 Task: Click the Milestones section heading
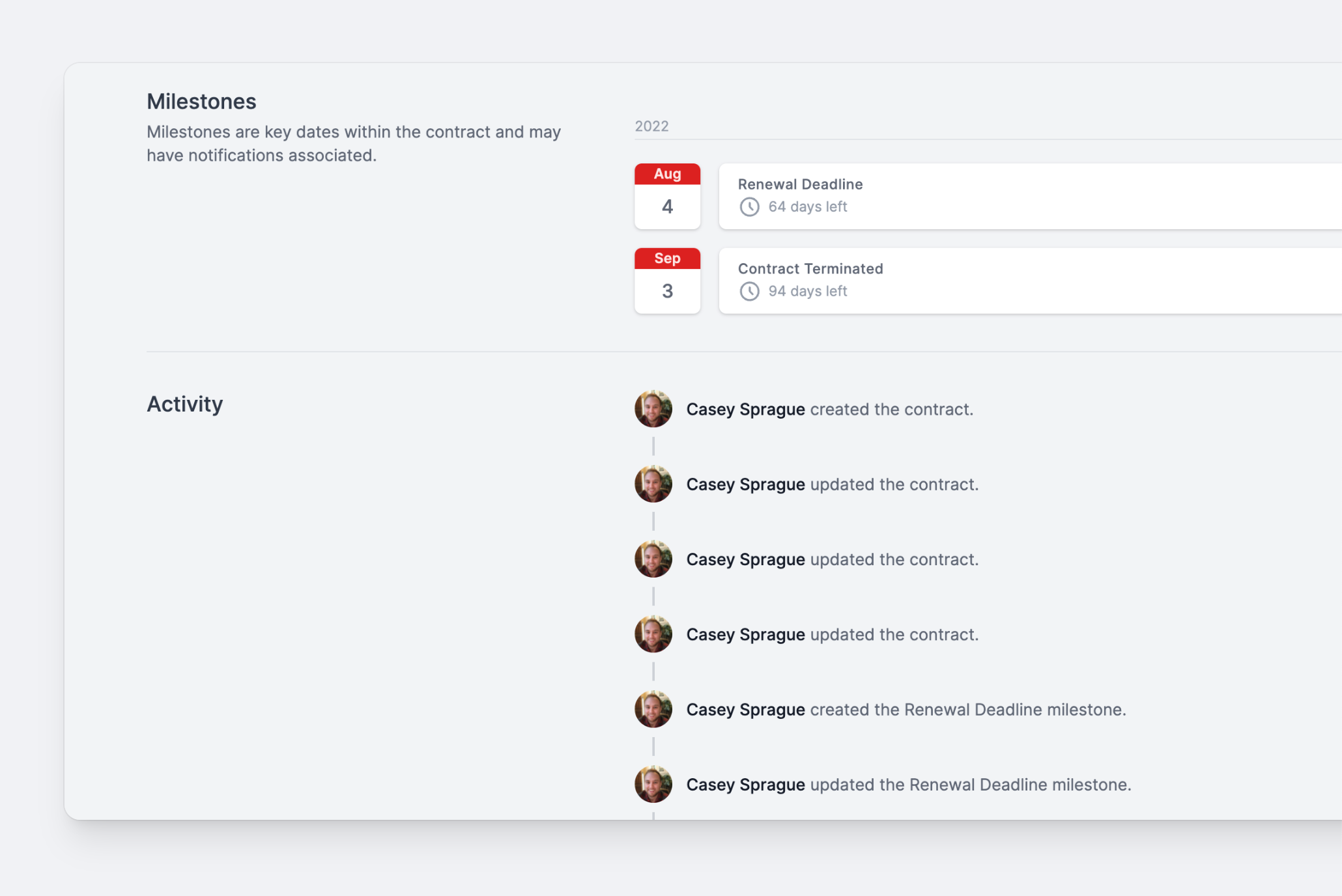(201, 102)
